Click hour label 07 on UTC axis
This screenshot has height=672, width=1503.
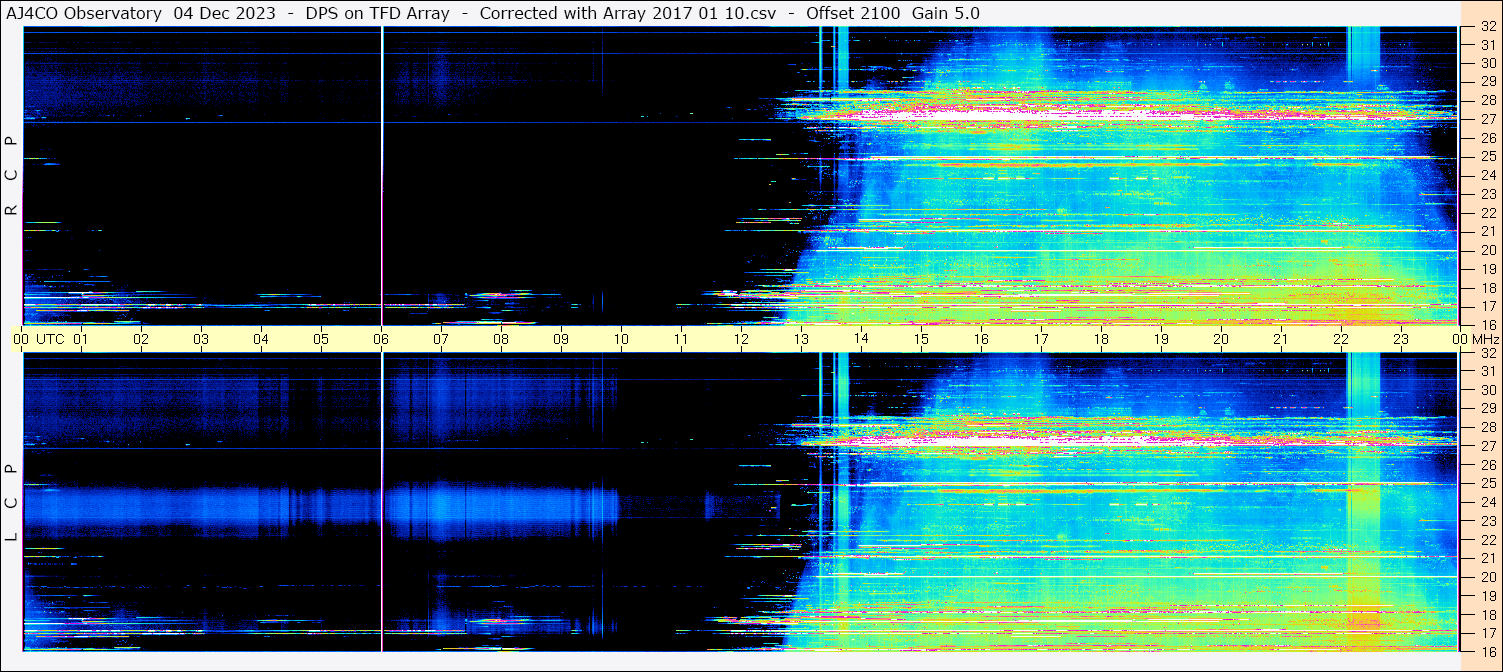[x=441, y=339]
